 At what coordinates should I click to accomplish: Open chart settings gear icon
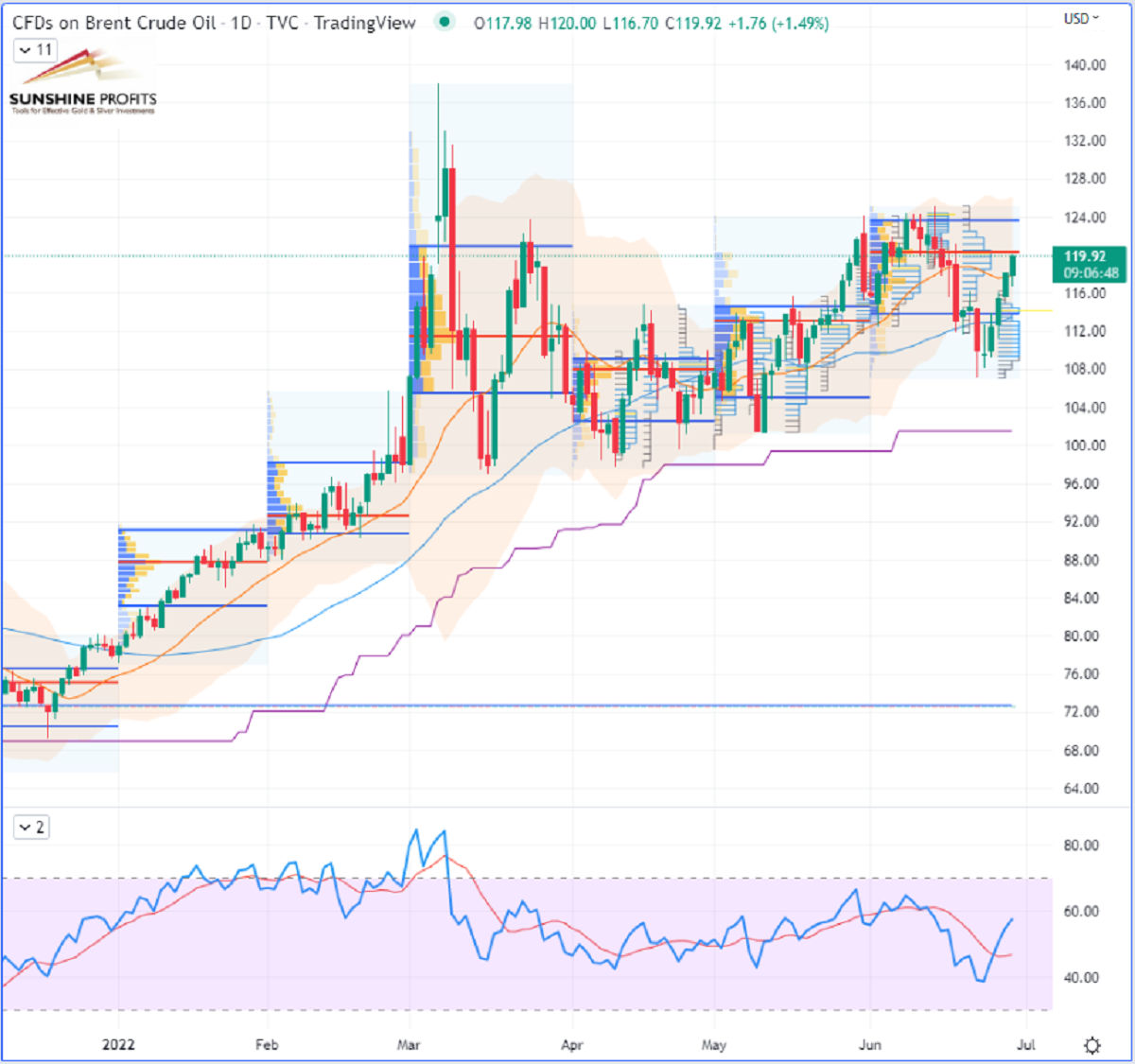coord(1091,1045)
